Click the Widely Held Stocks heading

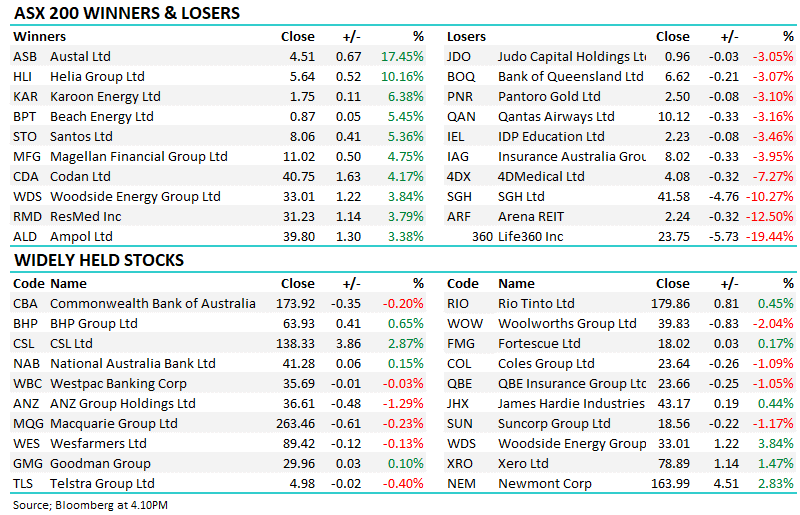pos(98,260)
